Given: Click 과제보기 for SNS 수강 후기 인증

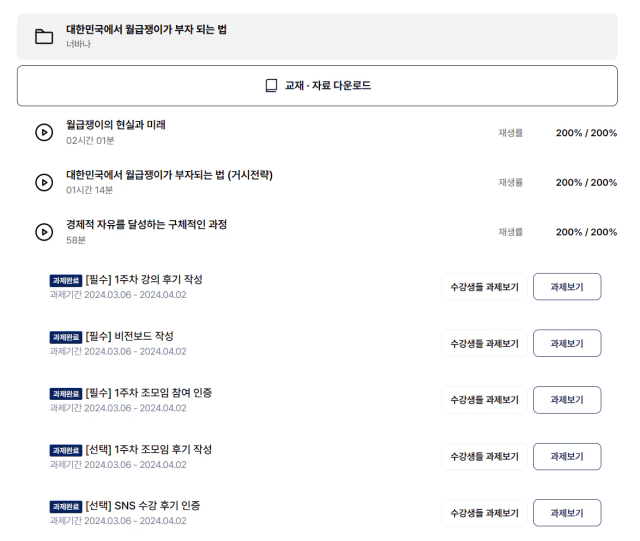Looking at the screenshot, I should tap(567, 513).
